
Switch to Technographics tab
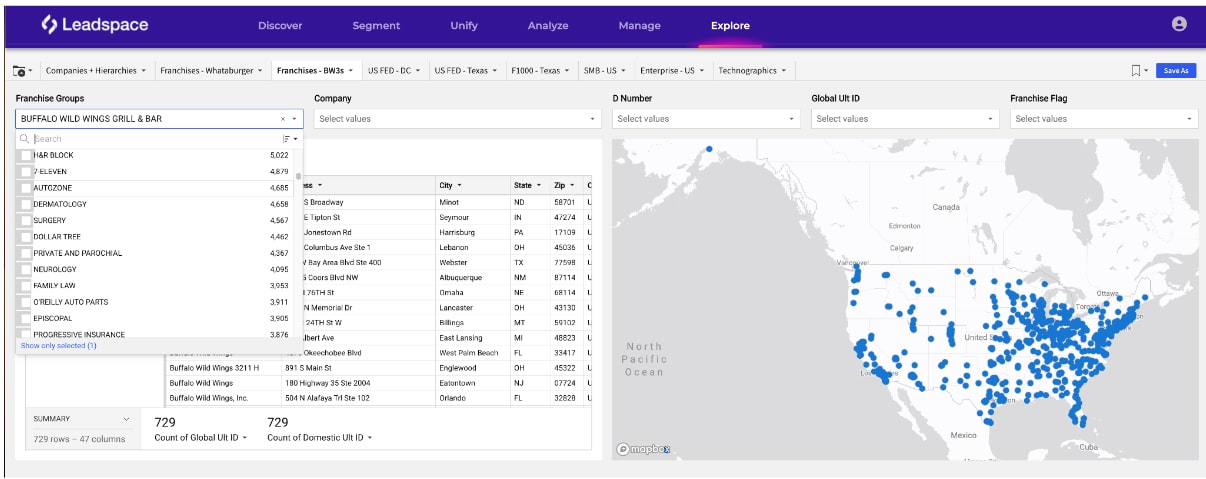[x=753, y=71]
